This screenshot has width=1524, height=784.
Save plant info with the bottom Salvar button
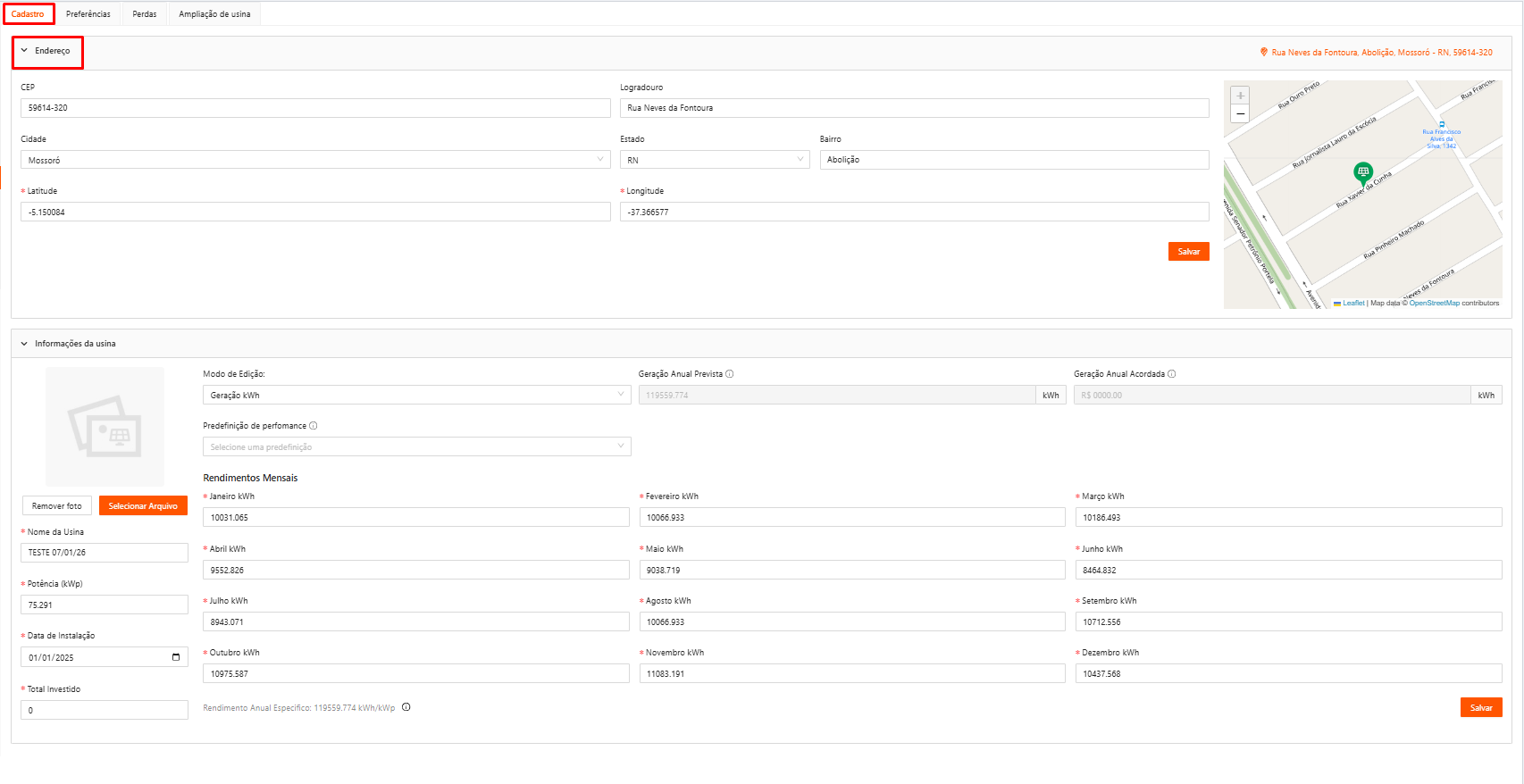pos(1481,707)
